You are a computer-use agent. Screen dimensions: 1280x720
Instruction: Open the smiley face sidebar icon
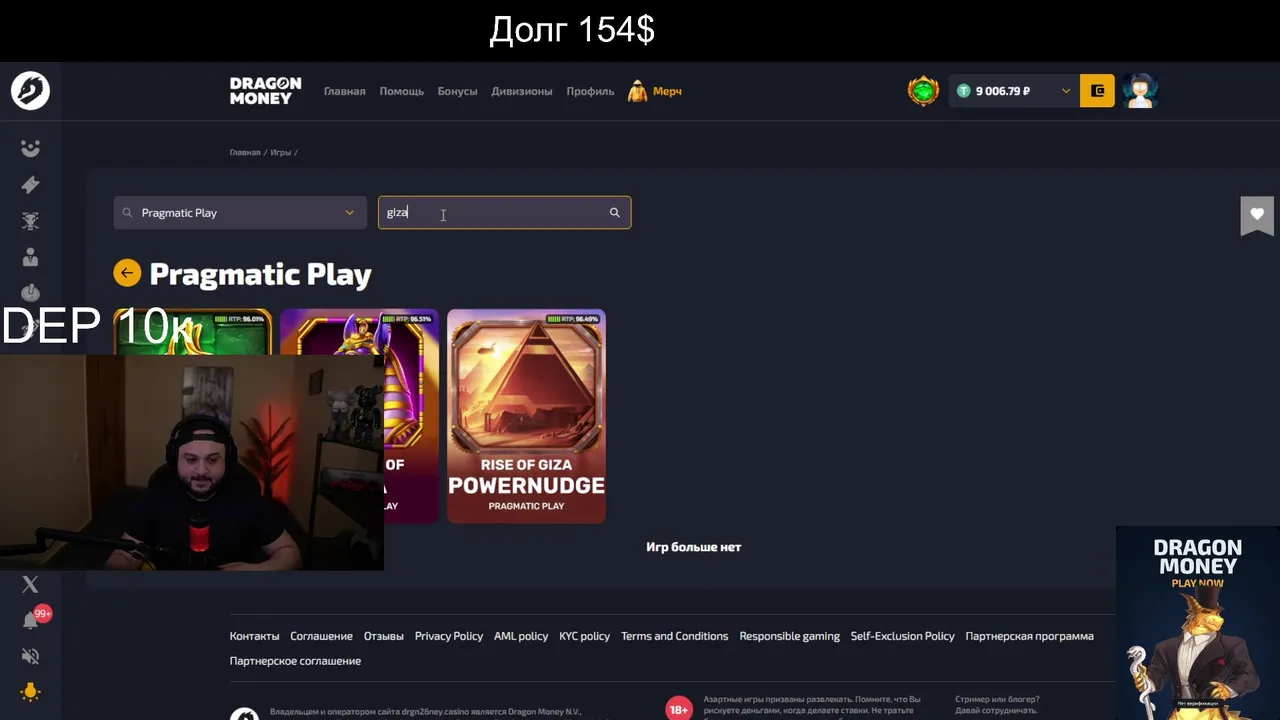[30, 149]
